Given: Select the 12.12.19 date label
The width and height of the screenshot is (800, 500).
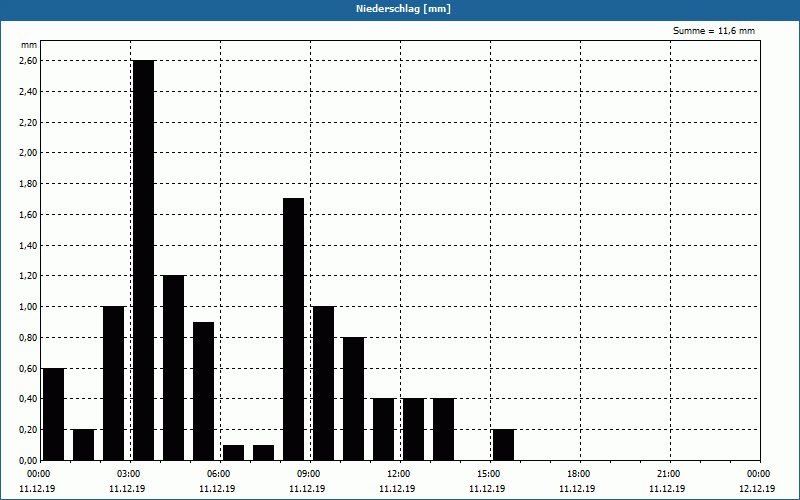Looking at the screenshot, I should (x=757, y=489).
